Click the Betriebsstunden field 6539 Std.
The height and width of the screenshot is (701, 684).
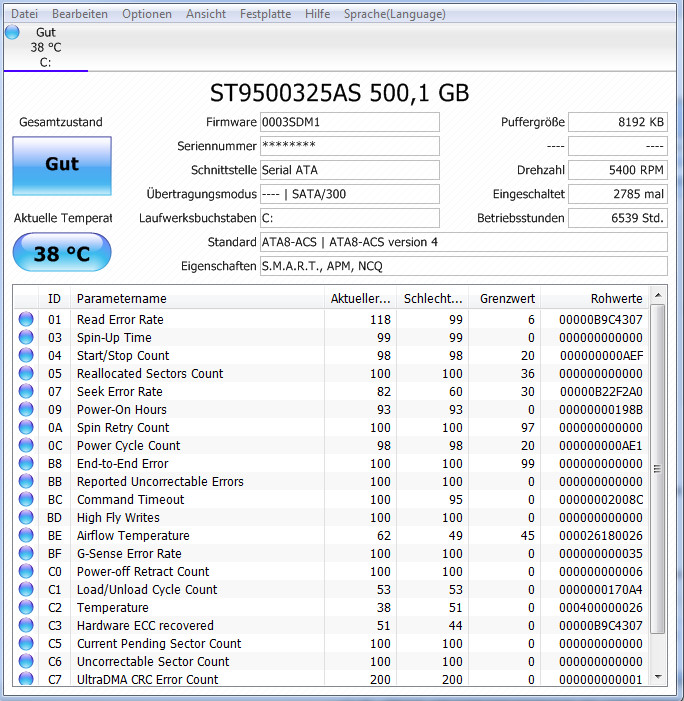618,218
